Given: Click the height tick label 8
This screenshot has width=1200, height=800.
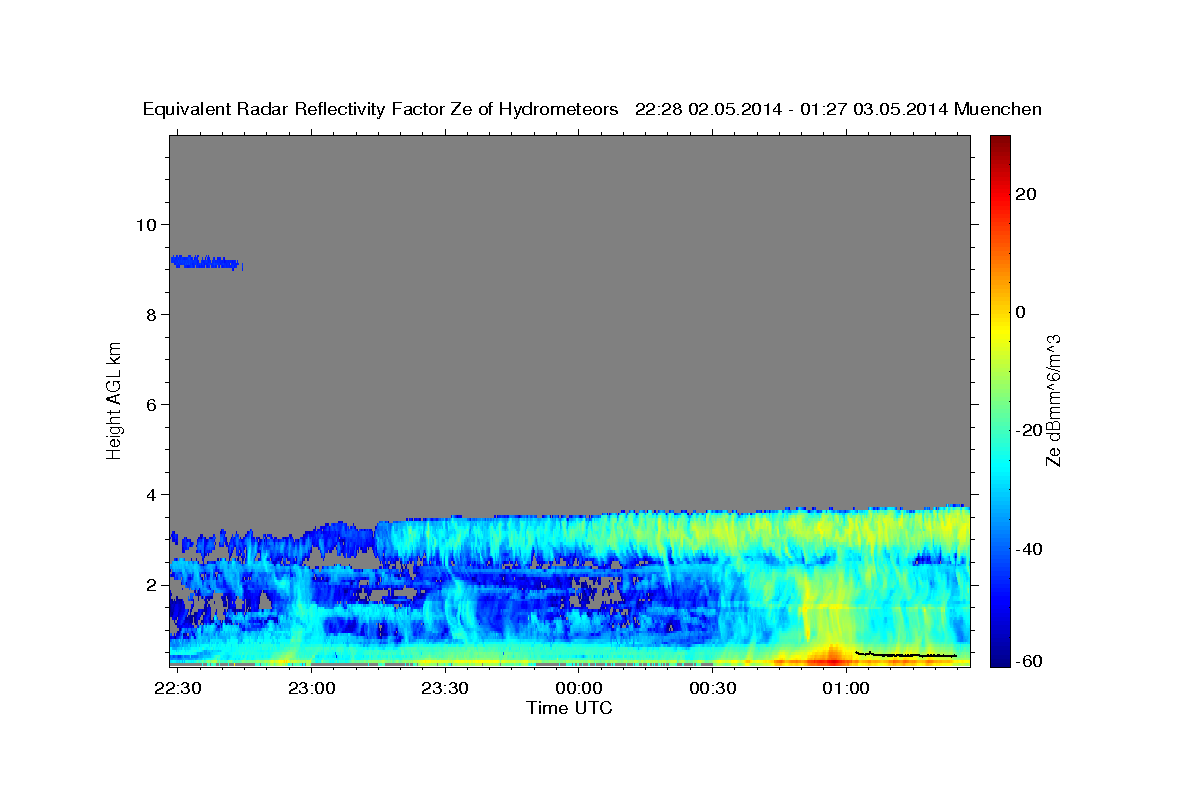Looking at the screenshot, I should click(150, 314).
